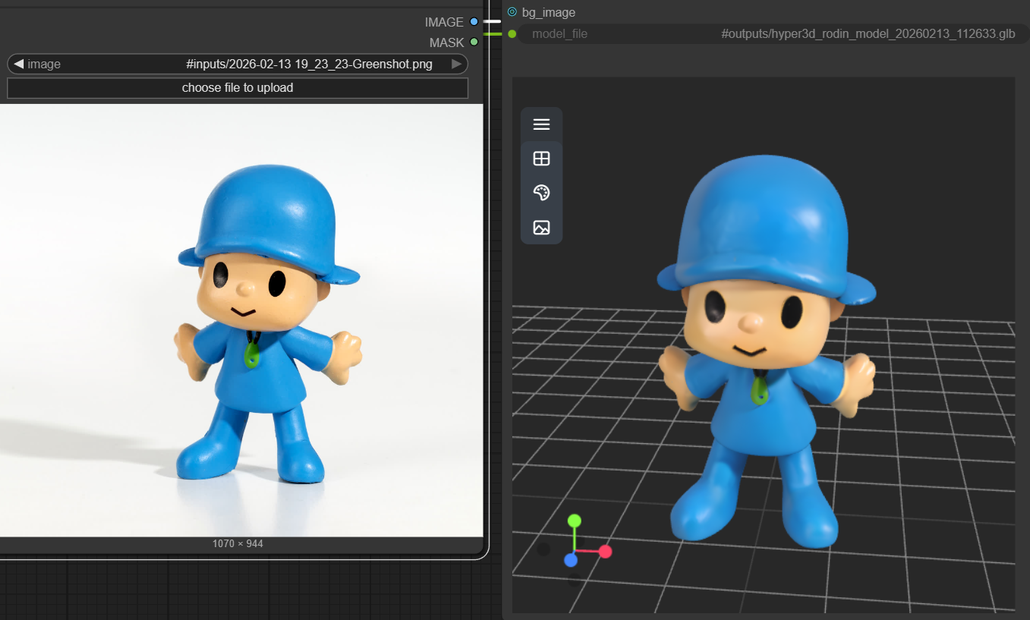The height and width of the screenshot is (620, 1030).
Task: Click the 3D model in the viewer
Action: pyautogui.click(x=765, y=351)
